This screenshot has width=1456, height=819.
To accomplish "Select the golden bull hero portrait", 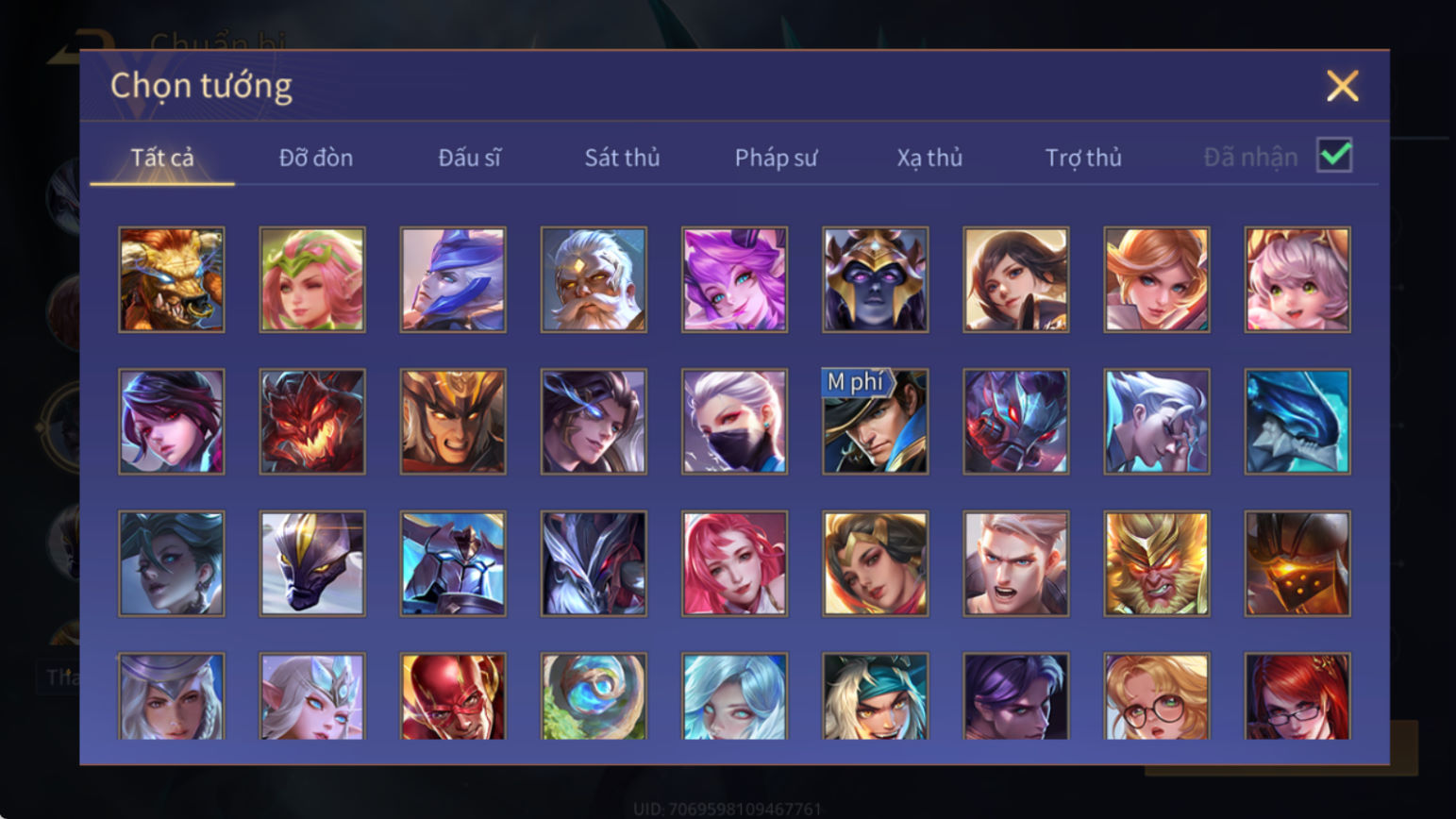I will point(172,279).
